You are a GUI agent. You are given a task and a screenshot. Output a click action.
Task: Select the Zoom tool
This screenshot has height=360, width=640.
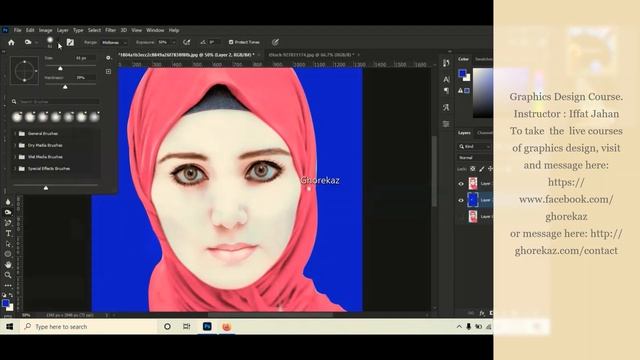coord(8,275)
